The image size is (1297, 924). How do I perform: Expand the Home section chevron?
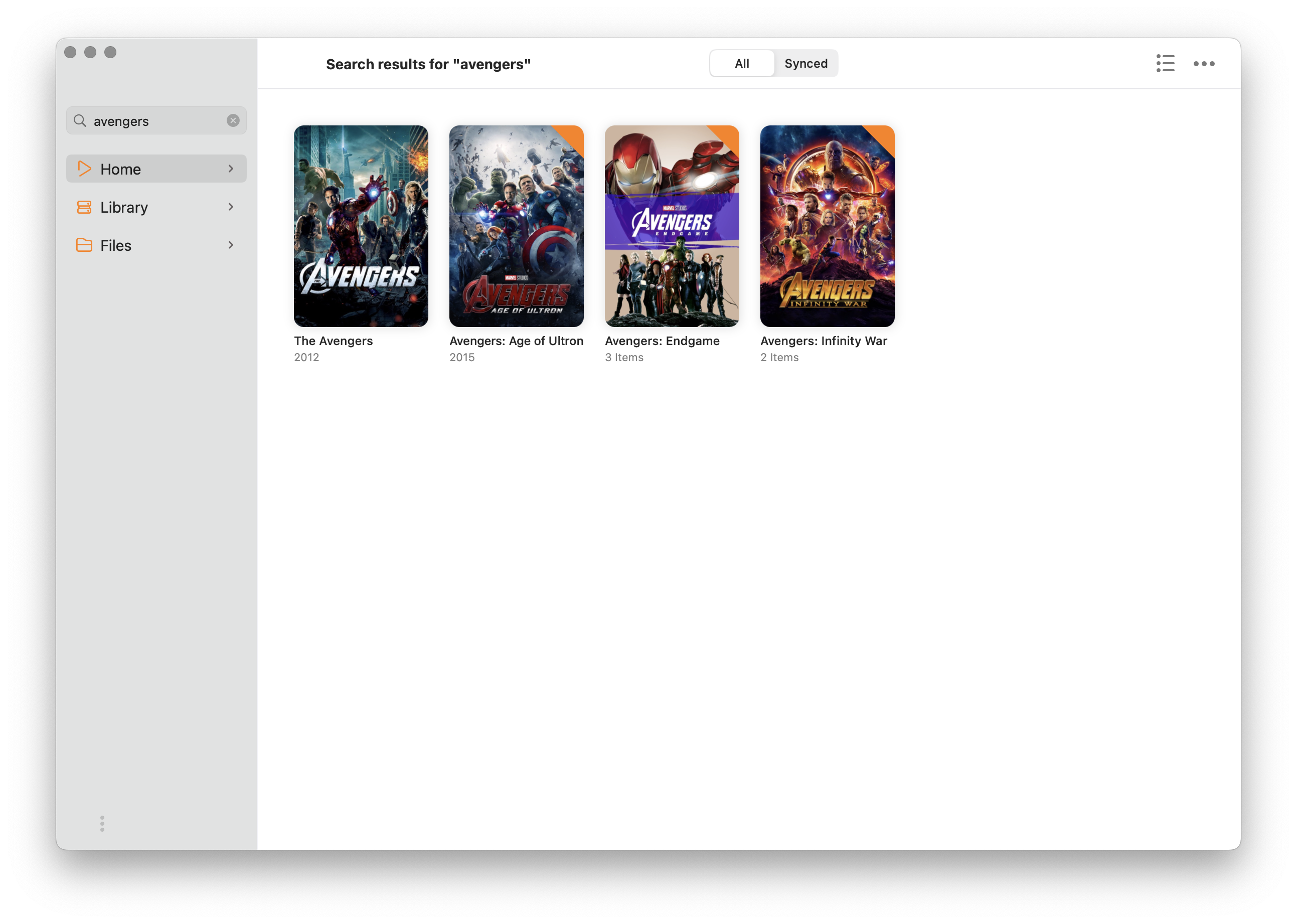231,169
